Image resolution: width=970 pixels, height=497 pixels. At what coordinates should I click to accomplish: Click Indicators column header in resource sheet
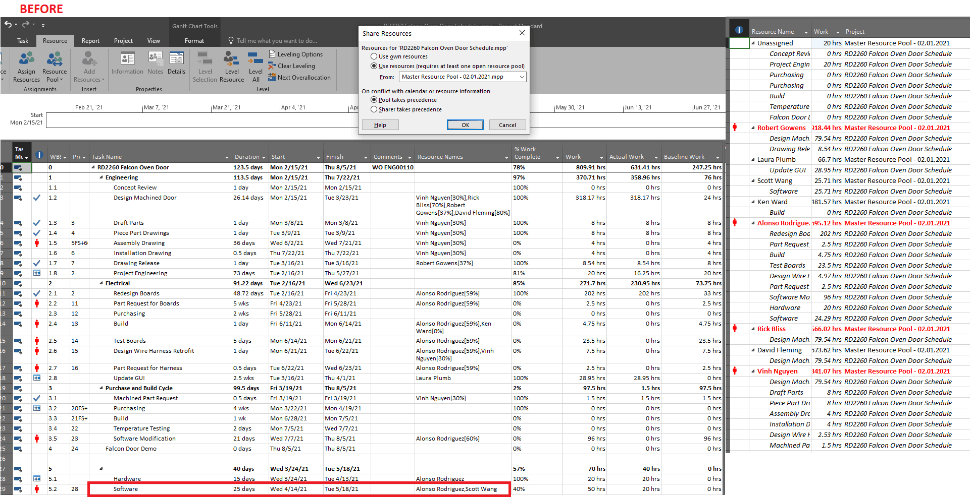pyautogui.click(x=737, y=31)
